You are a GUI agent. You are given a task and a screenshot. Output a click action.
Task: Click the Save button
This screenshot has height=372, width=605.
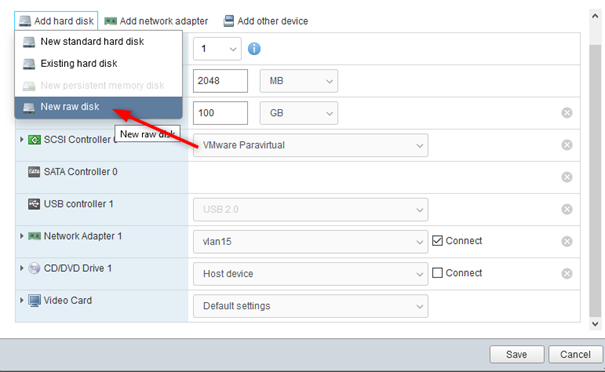click(x=517, y=354)
